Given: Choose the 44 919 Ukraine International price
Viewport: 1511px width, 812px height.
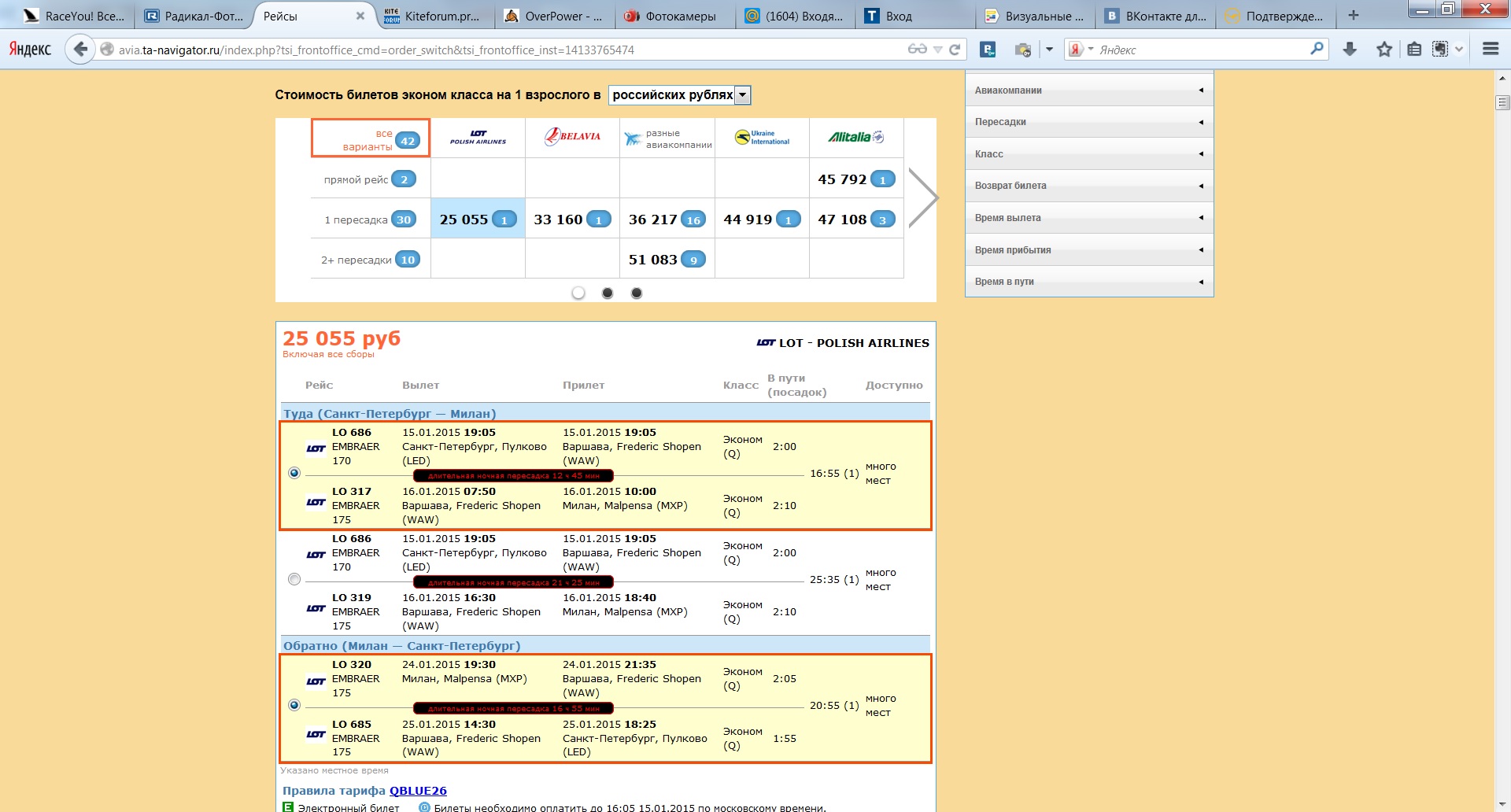Looking at the screenshot, I should tap(762, 220).
